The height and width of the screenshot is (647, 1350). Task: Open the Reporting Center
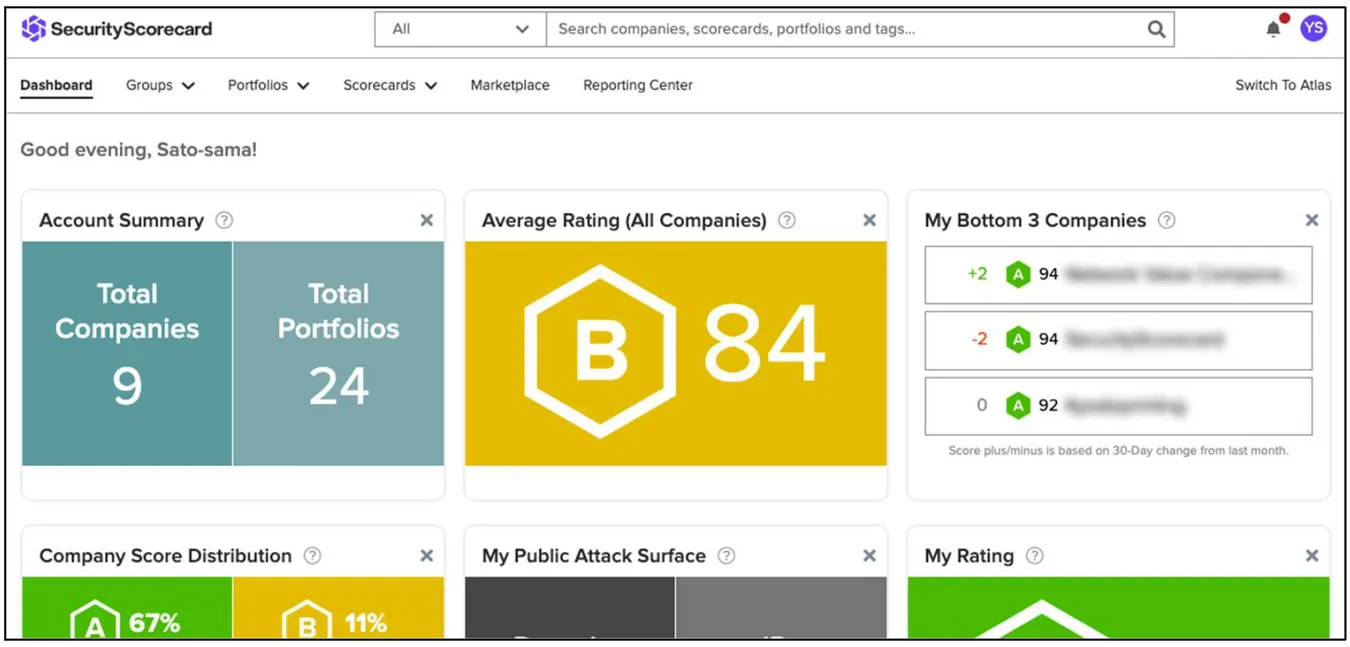pos(638,85)
